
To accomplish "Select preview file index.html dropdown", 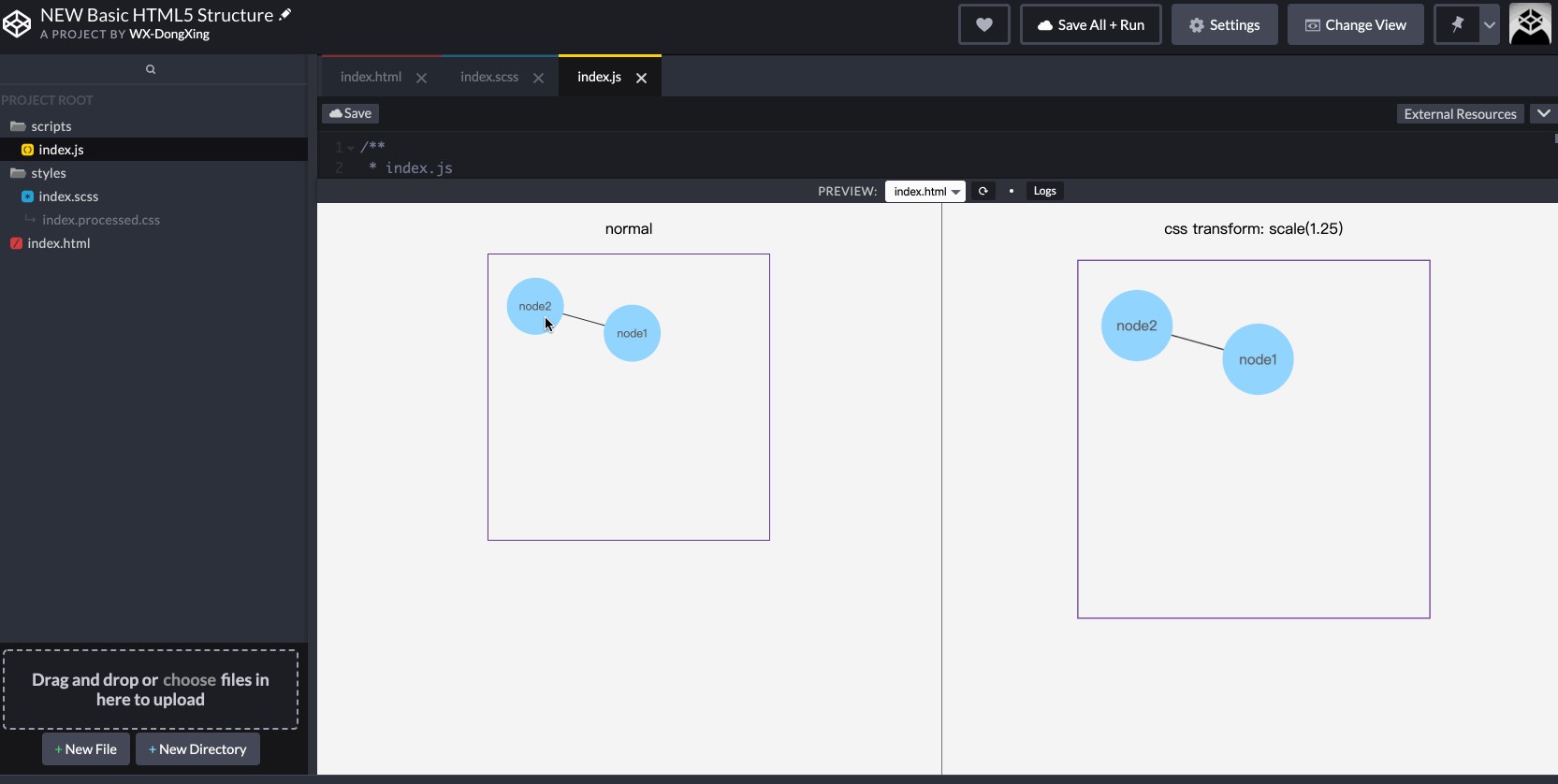I will click(926, 191).
